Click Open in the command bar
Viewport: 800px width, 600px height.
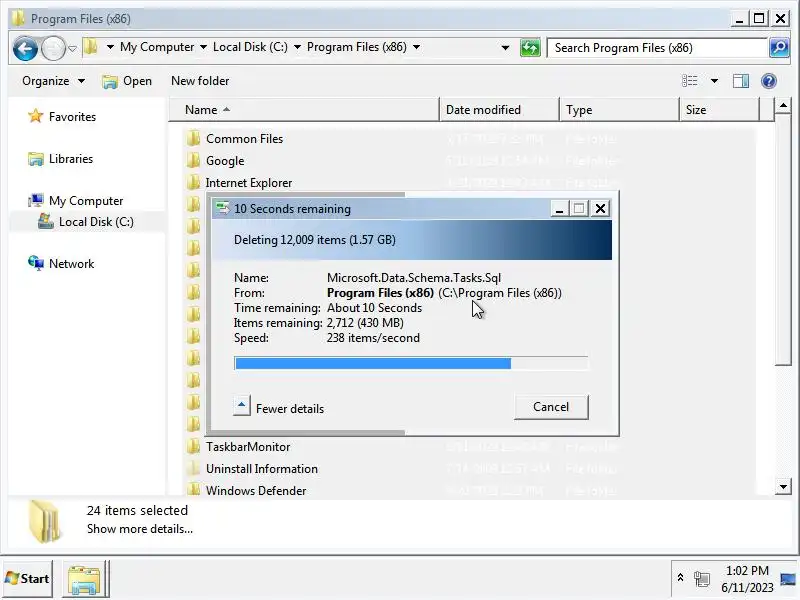coord(127,81)
